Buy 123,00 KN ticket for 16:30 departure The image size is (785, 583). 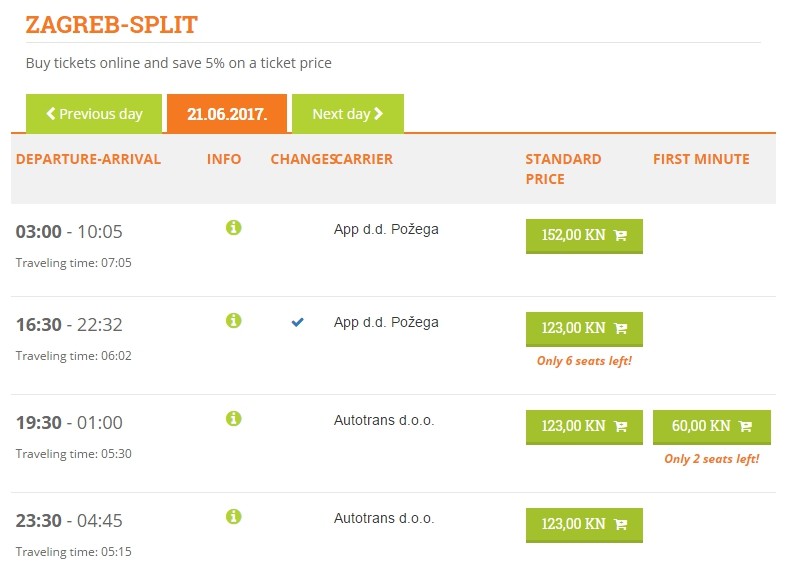[584, 328]
